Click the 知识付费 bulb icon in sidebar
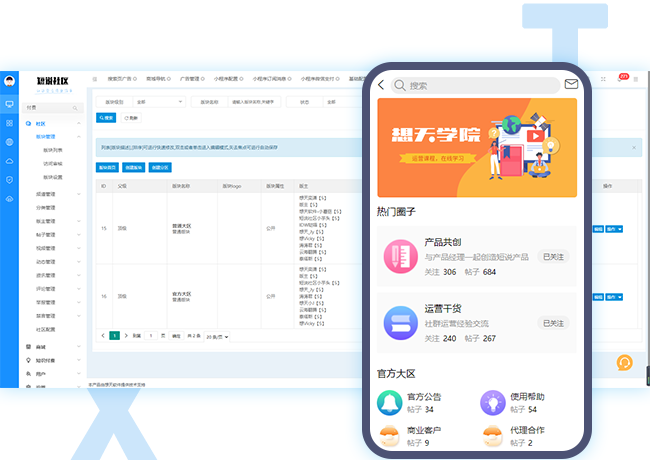This screenshot has height=460, width=650. click(x=28, y=360)
